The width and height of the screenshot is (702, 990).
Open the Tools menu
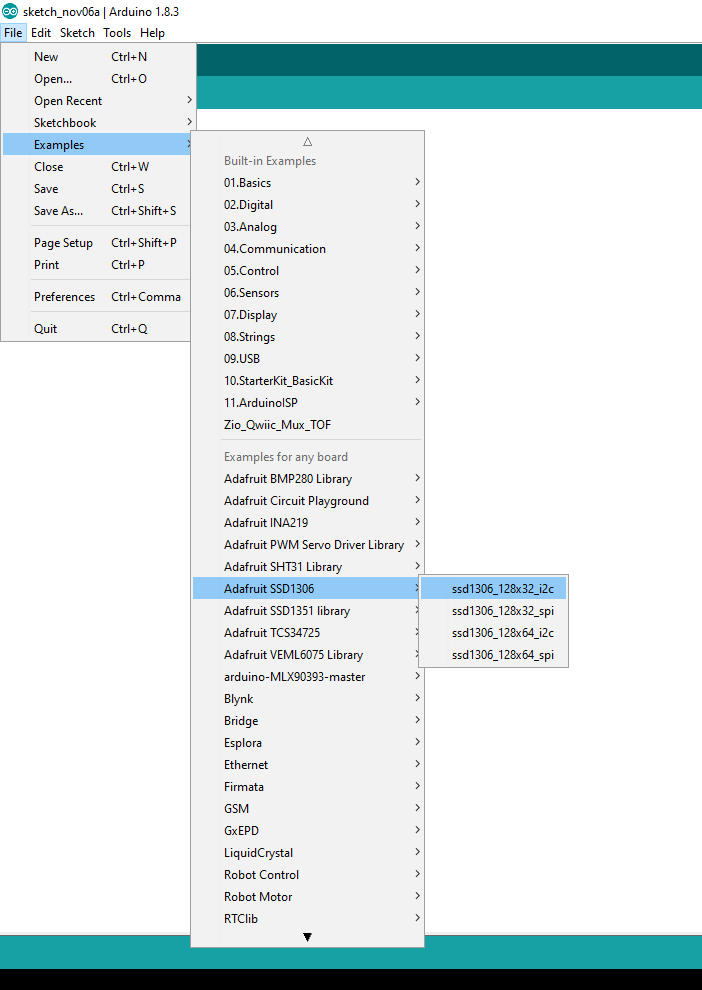coord(117,33)
